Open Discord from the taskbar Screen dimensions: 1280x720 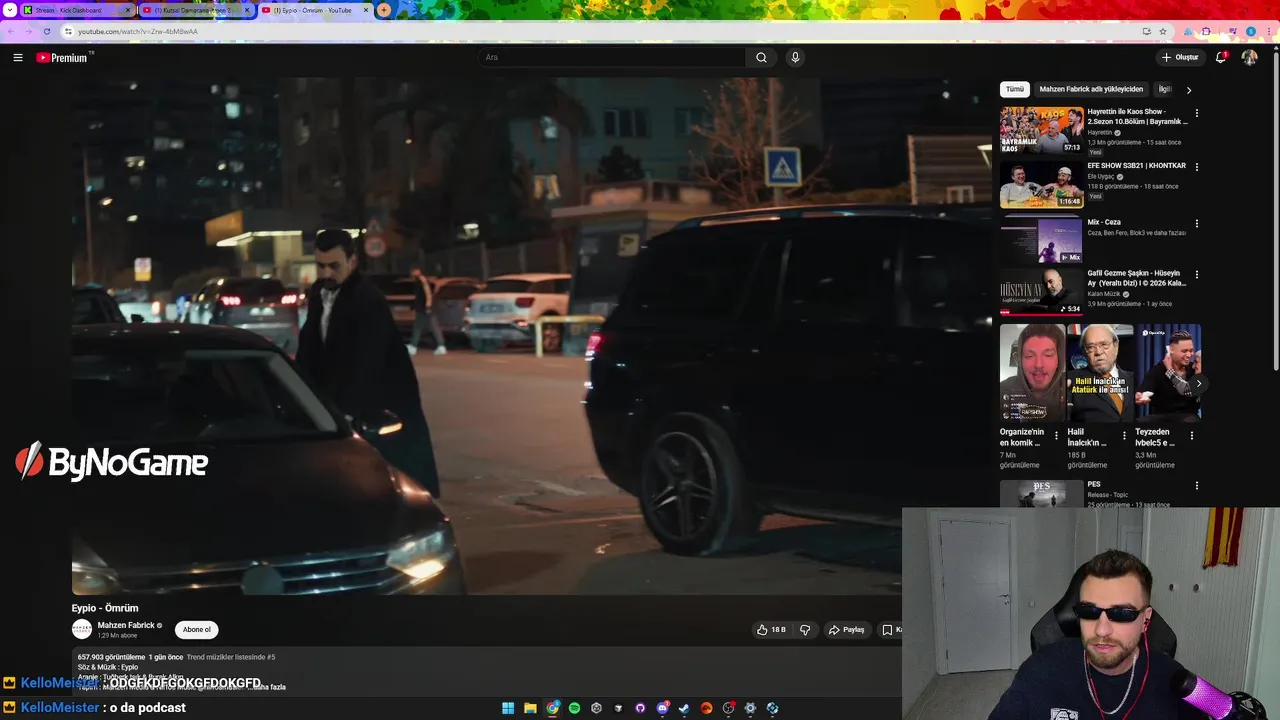[662, 708]
